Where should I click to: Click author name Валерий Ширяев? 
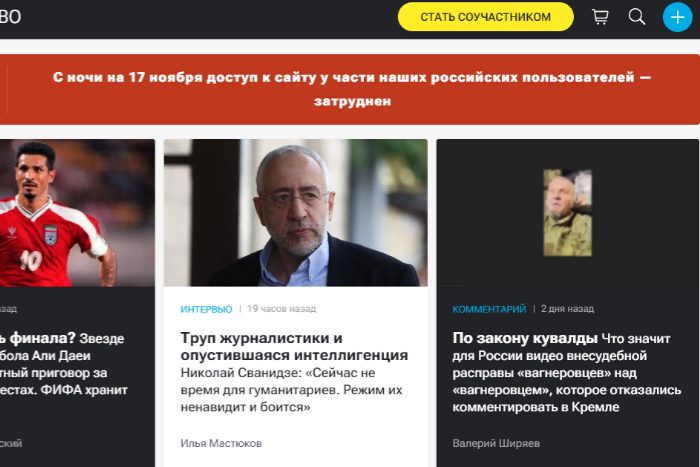point(496,443)
